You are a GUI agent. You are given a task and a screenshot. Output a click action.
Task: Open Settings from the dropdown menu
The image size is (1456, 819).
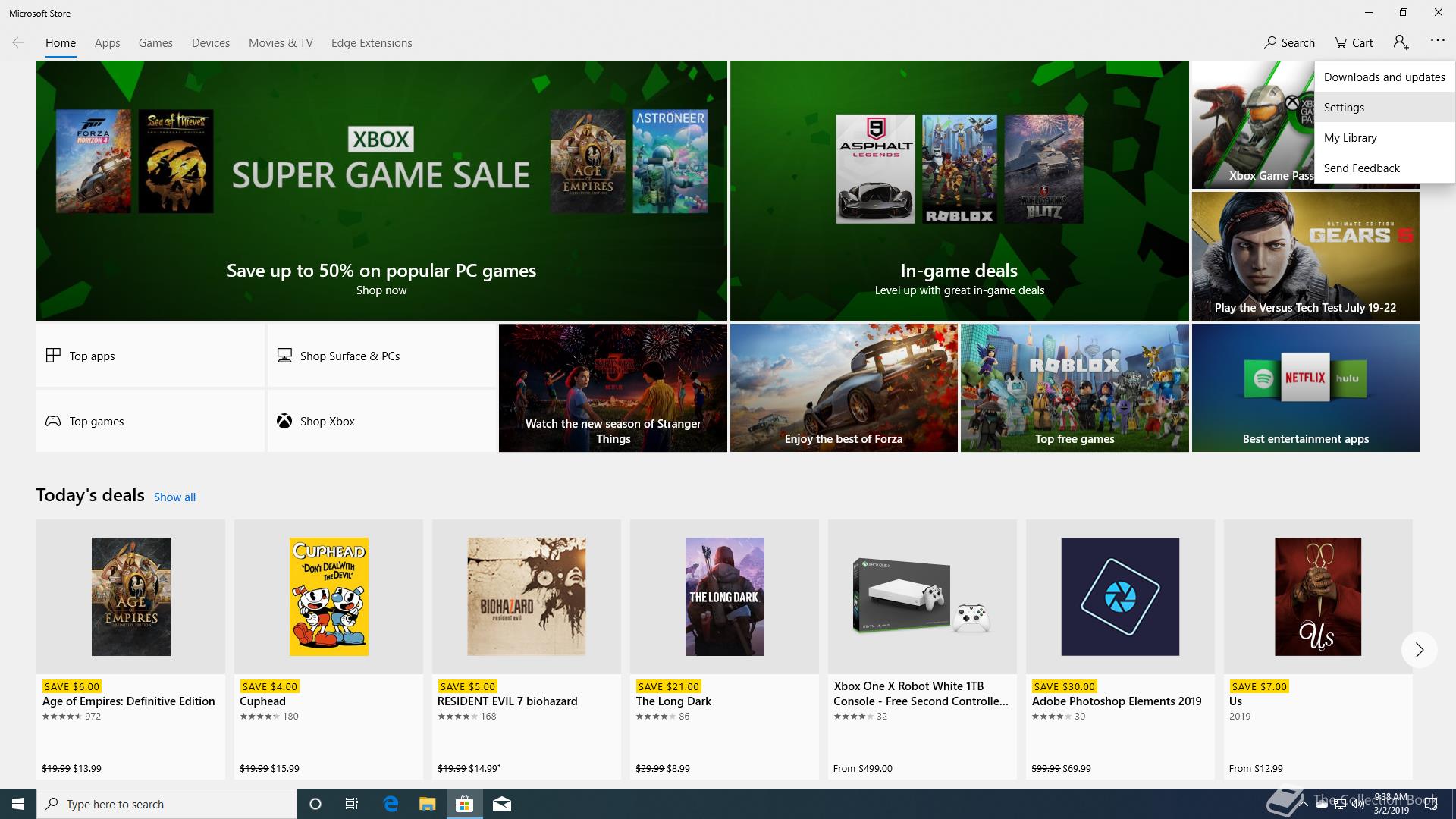click(x=1385, y=107)
